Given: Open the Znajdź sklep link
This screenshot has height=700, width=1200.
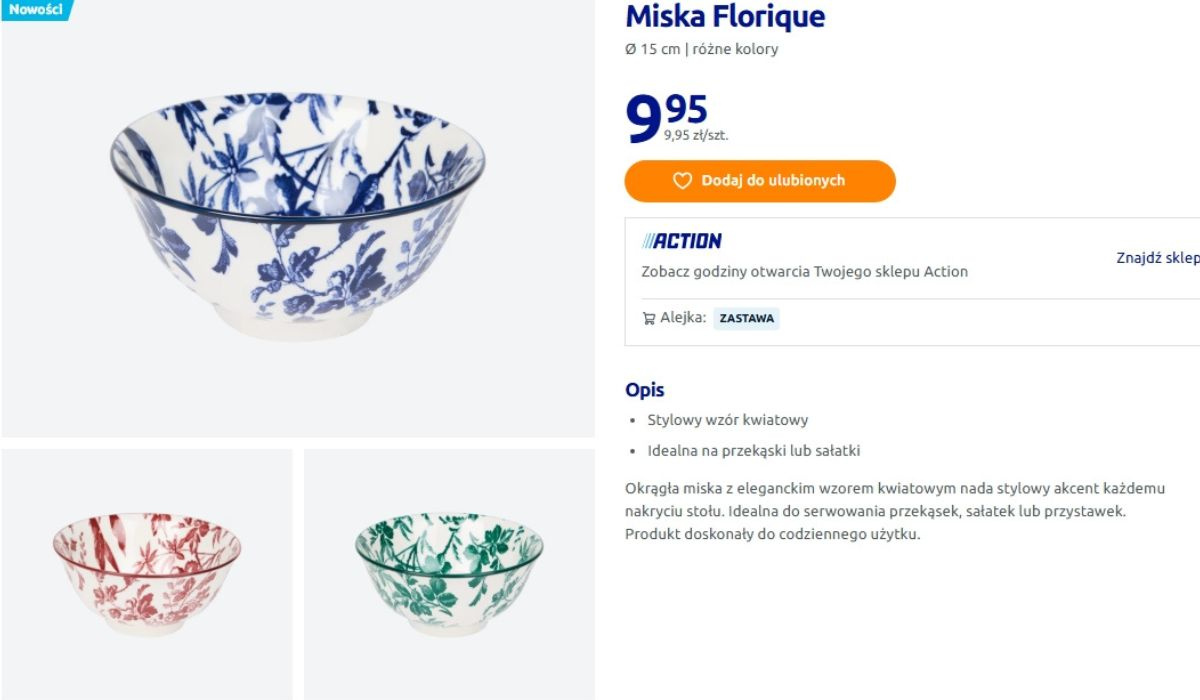Looking at the screenshot, I should [x=1158, y=258].
